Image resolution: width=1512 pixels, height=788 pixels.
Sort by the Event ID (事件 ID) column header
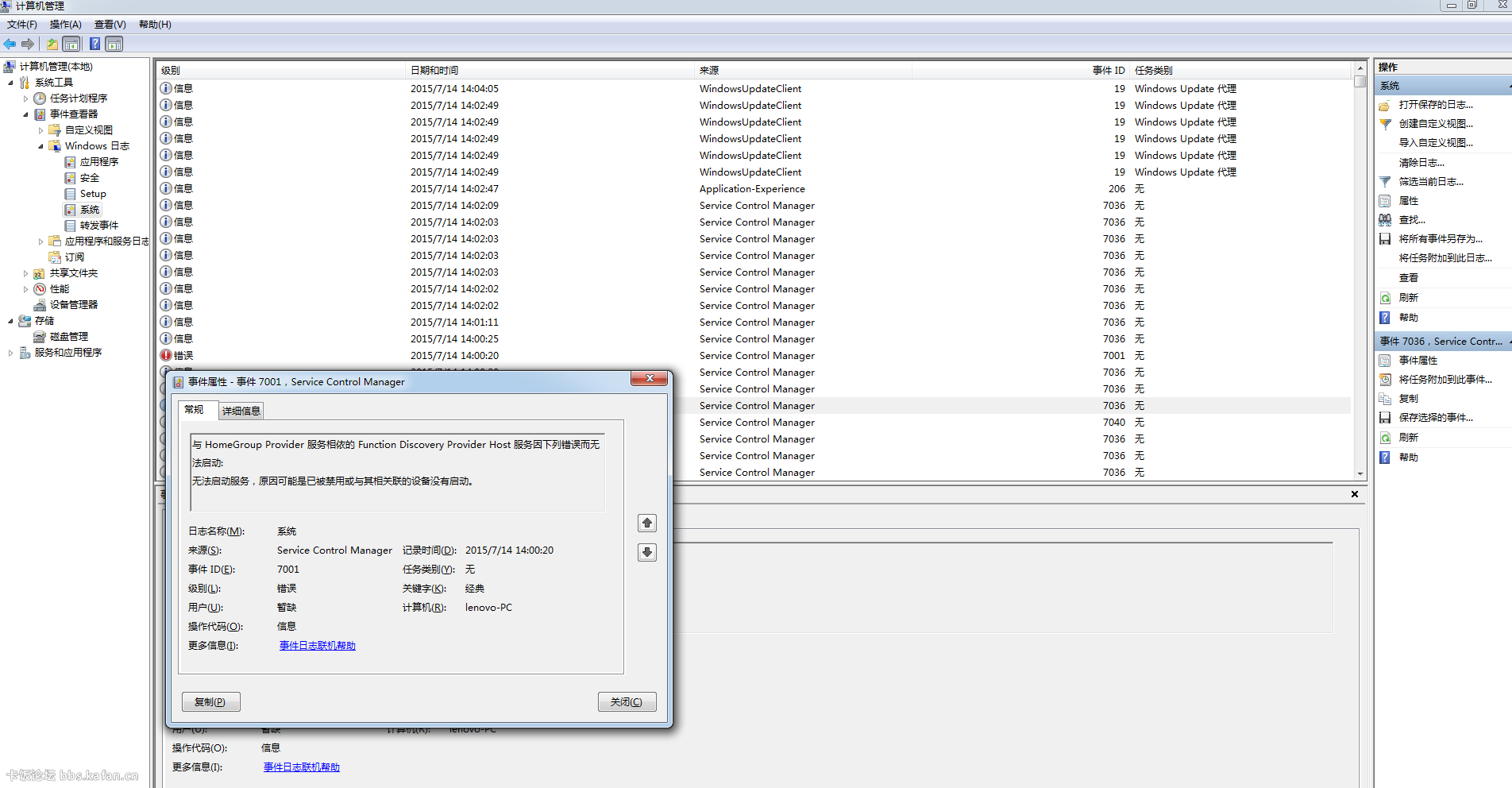pyautogui.click(x=1020, y=70)
